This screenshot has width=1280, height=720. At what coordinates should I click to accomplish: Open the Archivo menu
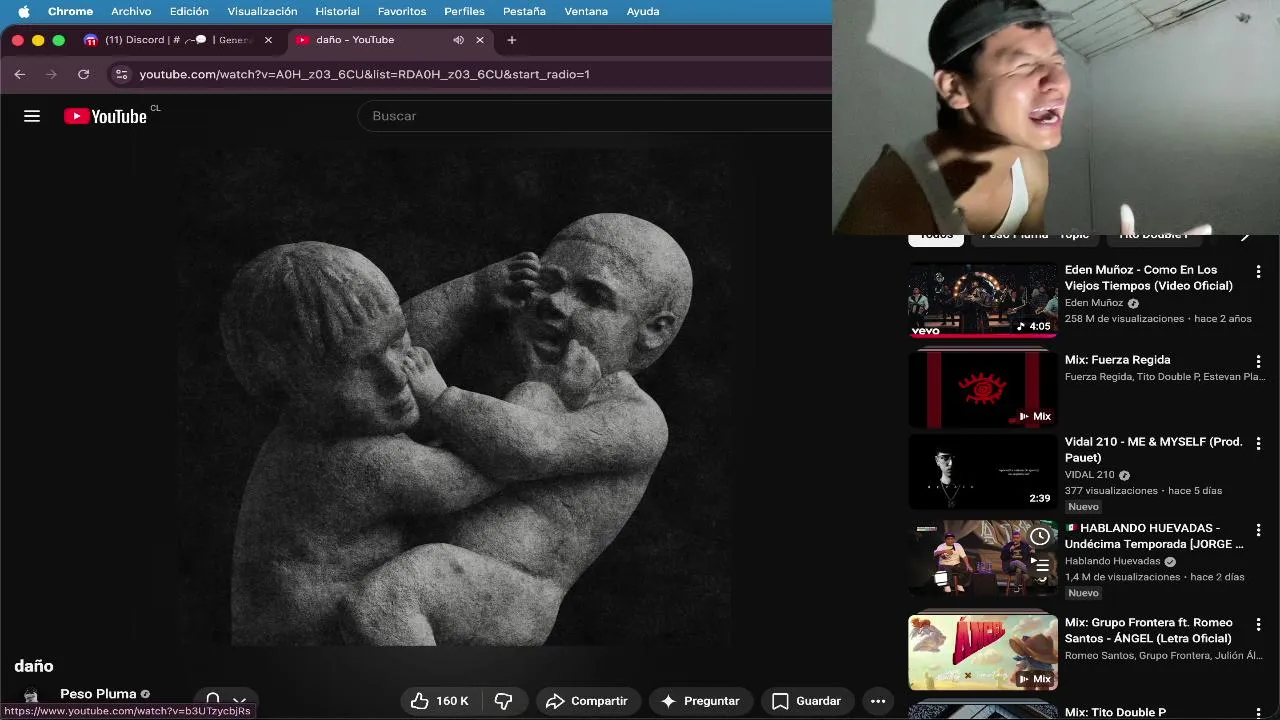(x=131, y=11)
